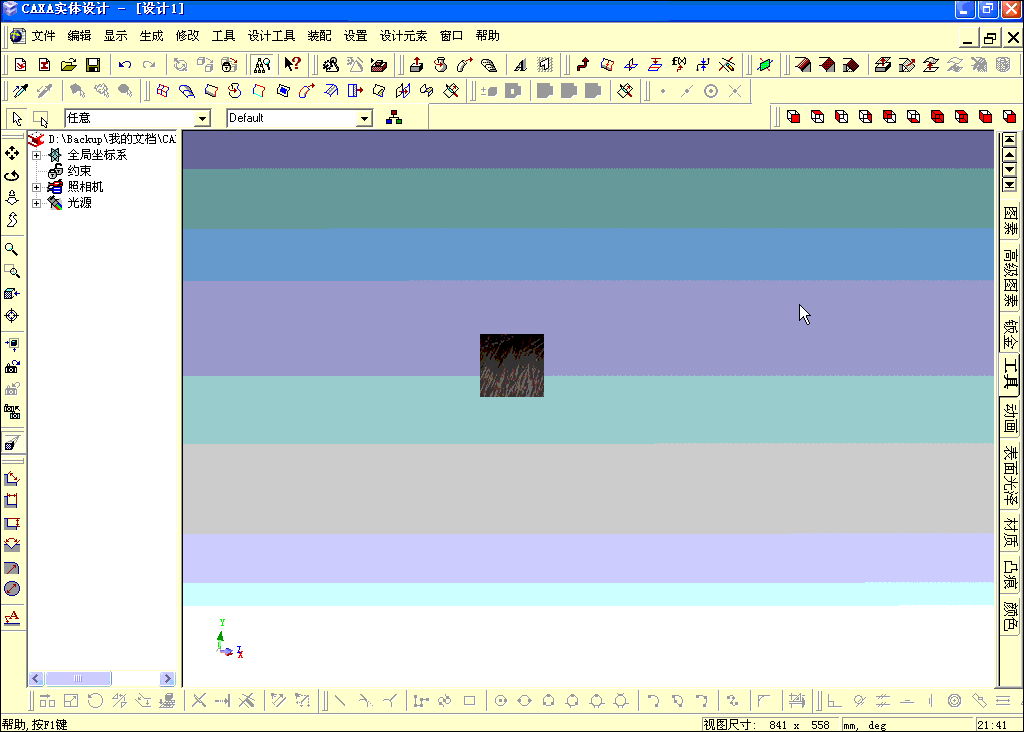Click the save floppy disk icon
This screenshot has height=732, width=1024.
[x=93, y=65]
